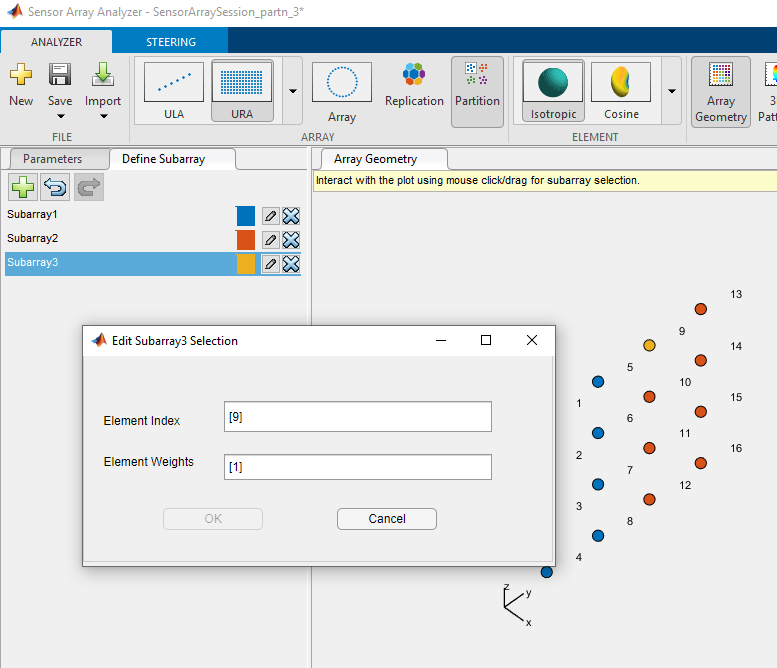Viewport: 777px width, 668px height.
Task: Edit Subarray1 with pencil icon
Action: pyautogui.click(x=270, y=216)
